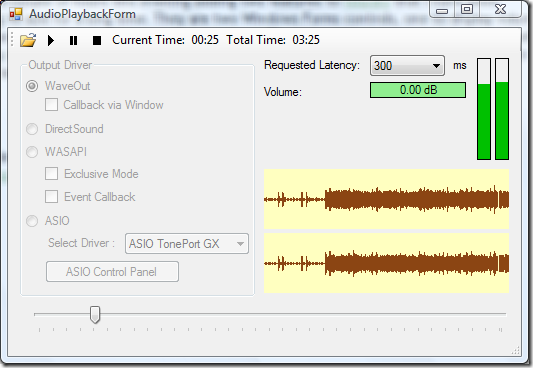Click the toolbar grip handle

click(x=12, y=39)
